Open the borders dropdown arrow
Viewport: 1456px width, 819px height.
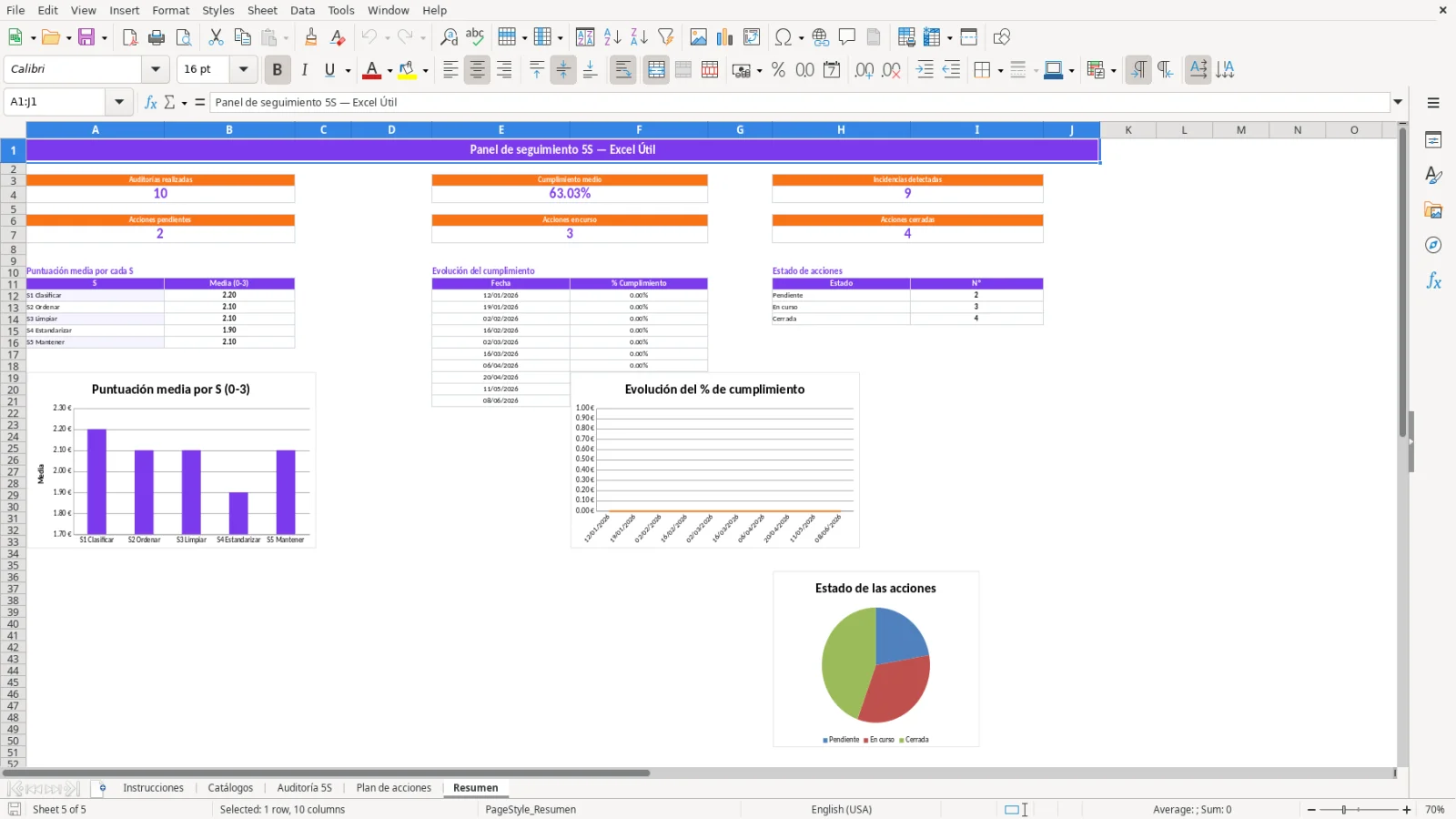1000,70
